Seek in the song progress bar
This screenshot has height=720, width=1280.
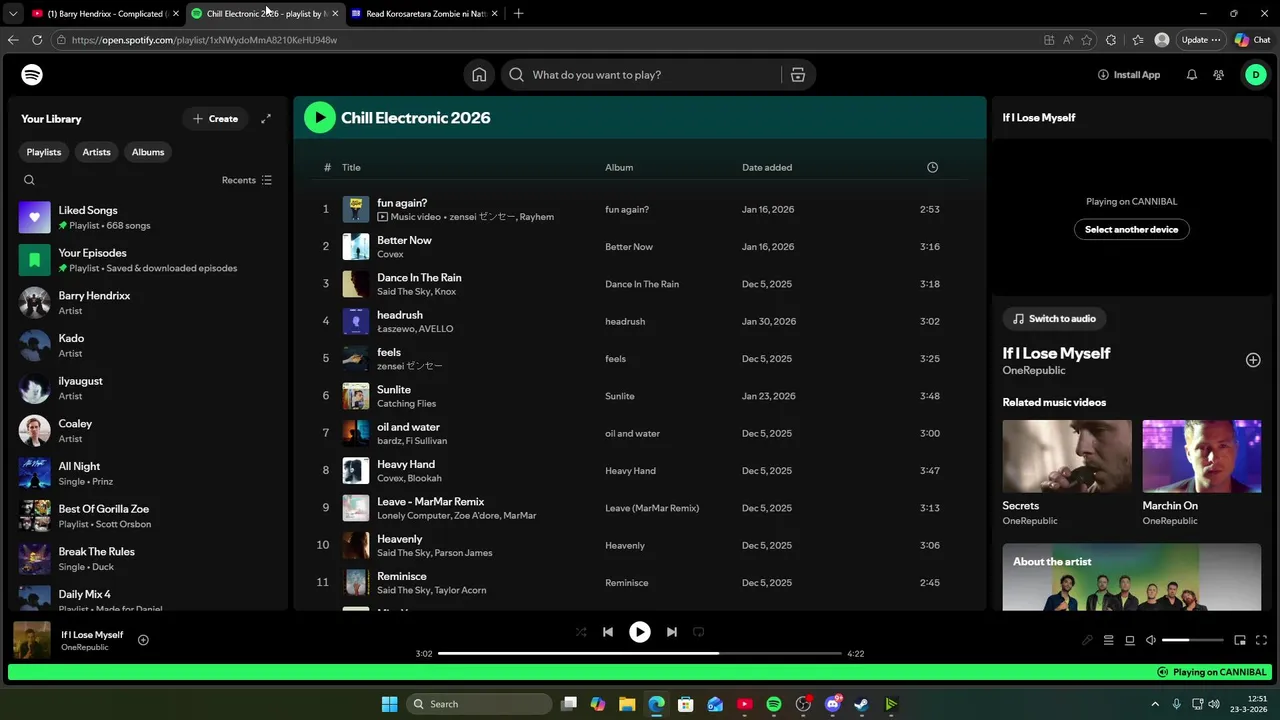pos(640,654)
